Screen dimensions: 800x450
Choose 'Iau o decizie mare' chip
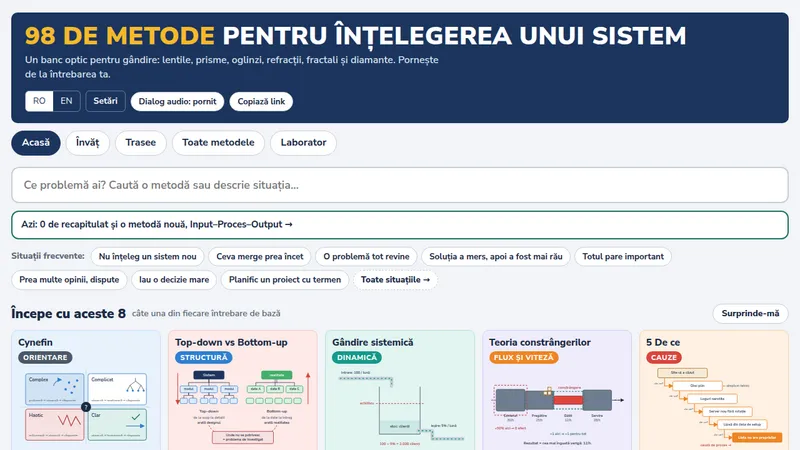pyautogui.click(x=174, y=280)
